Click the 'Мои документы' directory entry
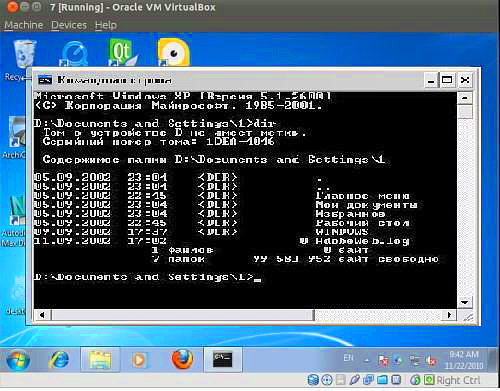Viewport: 500px width, 391px height. point(366,205)
